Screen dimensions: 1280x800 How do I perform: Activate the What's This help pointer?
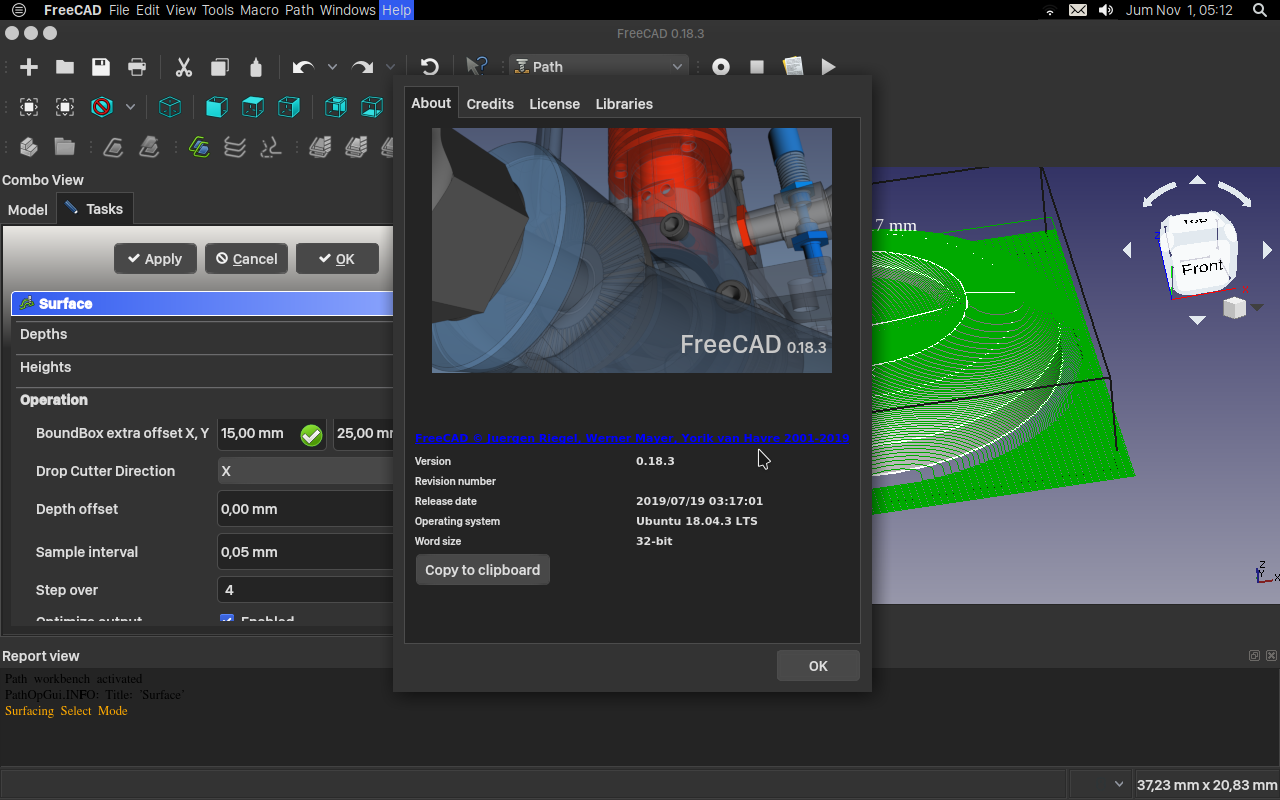(x=477, y=67)
